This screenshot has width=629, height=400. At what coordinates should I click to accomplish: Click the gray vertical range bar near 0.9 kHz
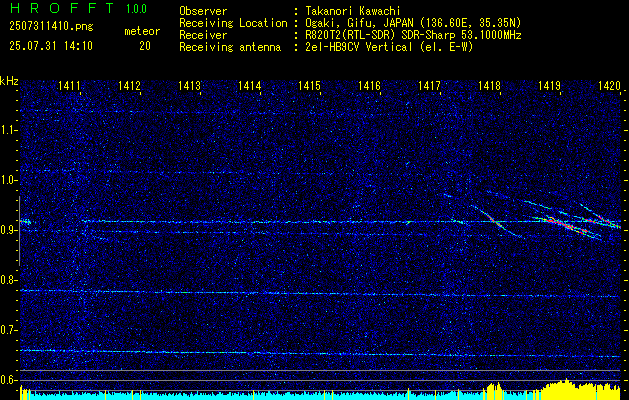[x=19, y=231]
